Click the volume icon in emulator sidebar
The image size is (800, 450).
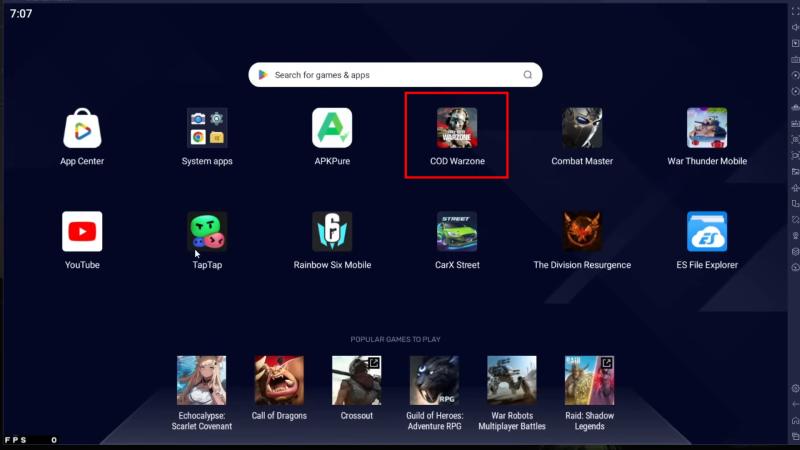coord(795,27)
